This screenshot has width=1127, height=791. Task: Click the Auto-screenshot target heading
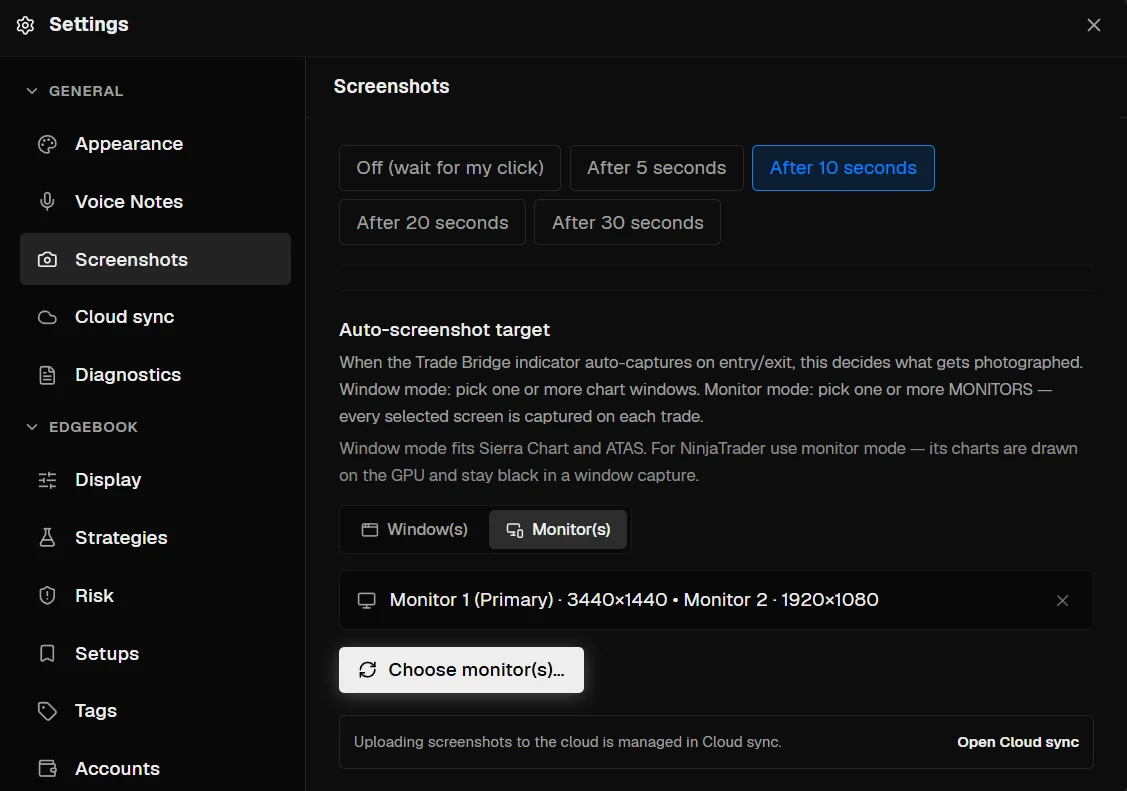[444, 330]
